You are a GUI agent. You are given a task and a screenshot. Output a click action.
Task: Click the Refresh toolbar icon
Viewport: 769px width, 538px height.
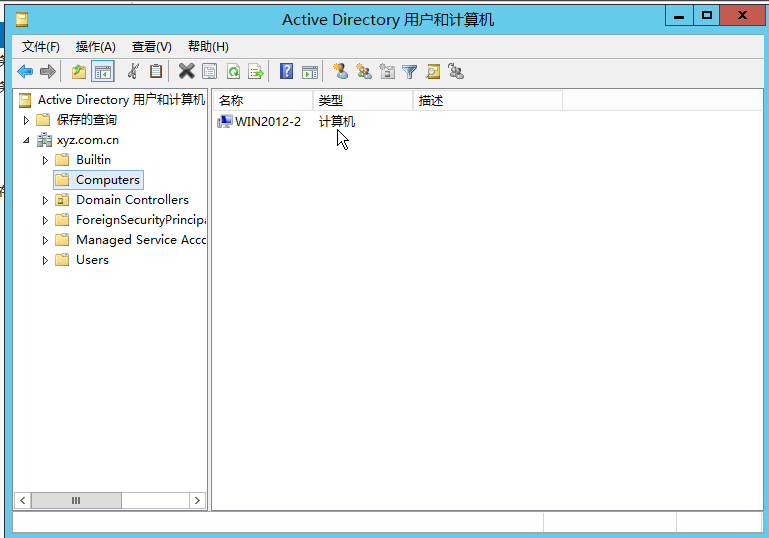(233, 72)
